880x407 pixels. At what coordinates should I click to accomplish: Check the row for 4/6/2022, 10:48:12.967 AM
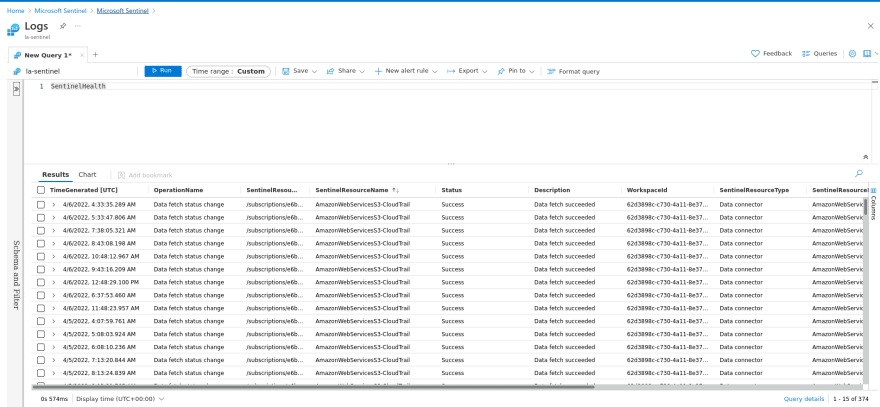(x=40, y=256)
